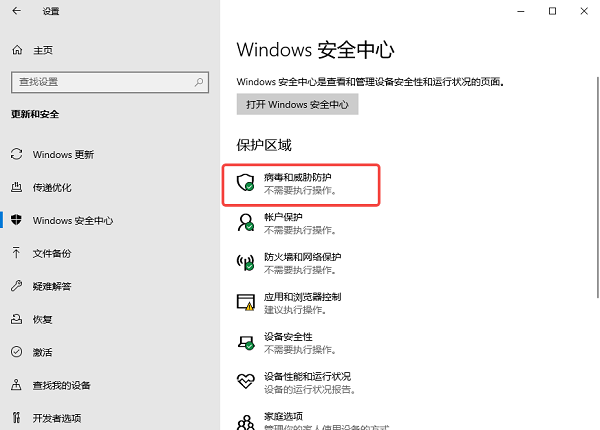The height and width of the screenshot is (430, 600).
Task: Click the Home house icon
Action: (x=17, y=50)
